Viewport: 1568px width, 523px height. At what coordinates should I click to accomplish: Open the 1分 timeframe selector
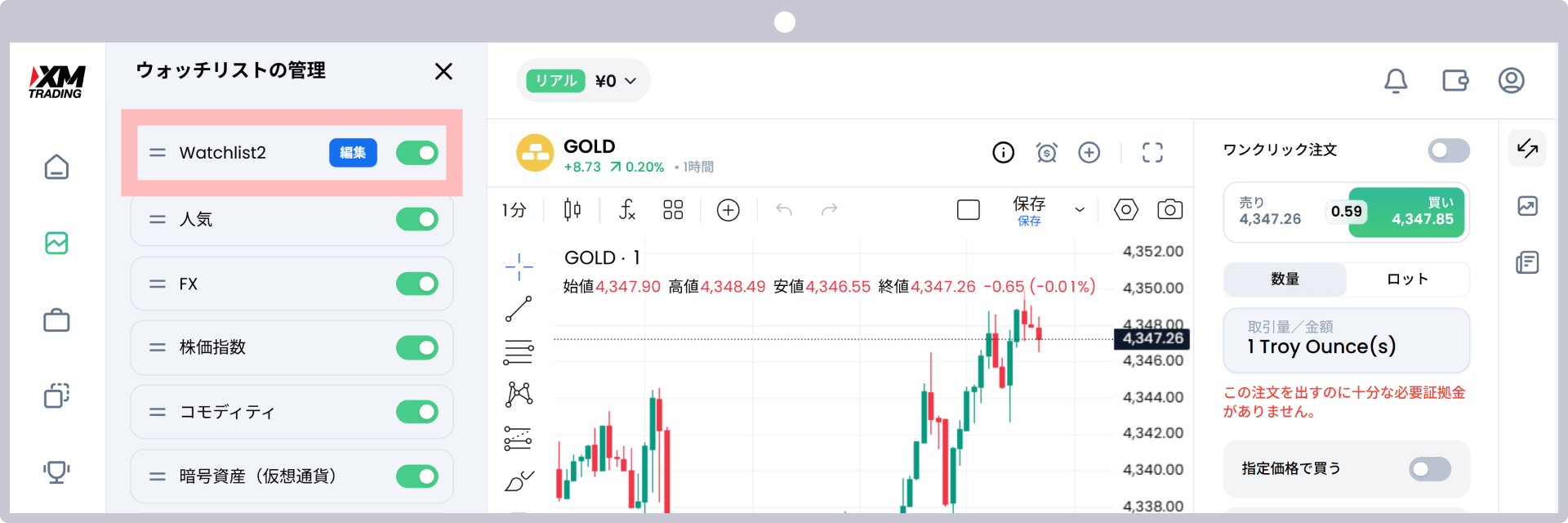[514, 210]
